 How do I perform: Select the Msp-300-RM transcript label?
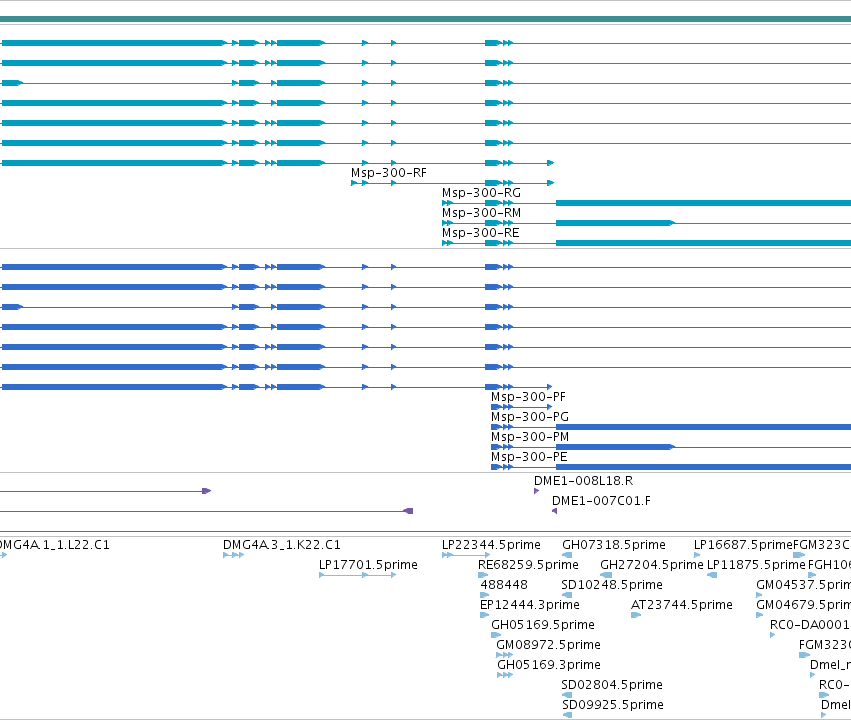click(x=481, y=213)
